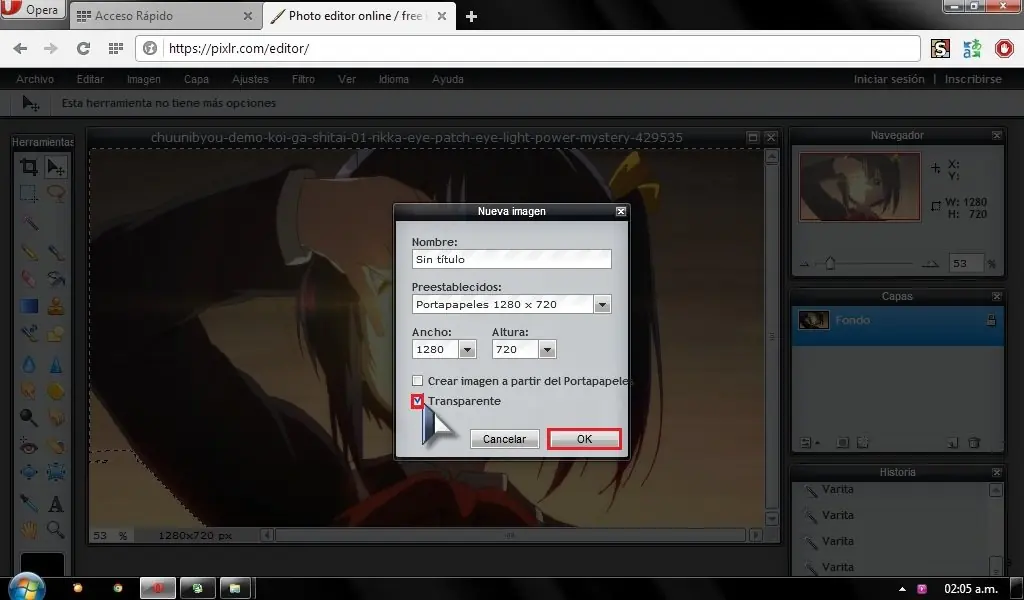The height and width of the screenshot is (600, 1024).
Task: Select the Paint Bucket tool
Action: tap(56, 279)
